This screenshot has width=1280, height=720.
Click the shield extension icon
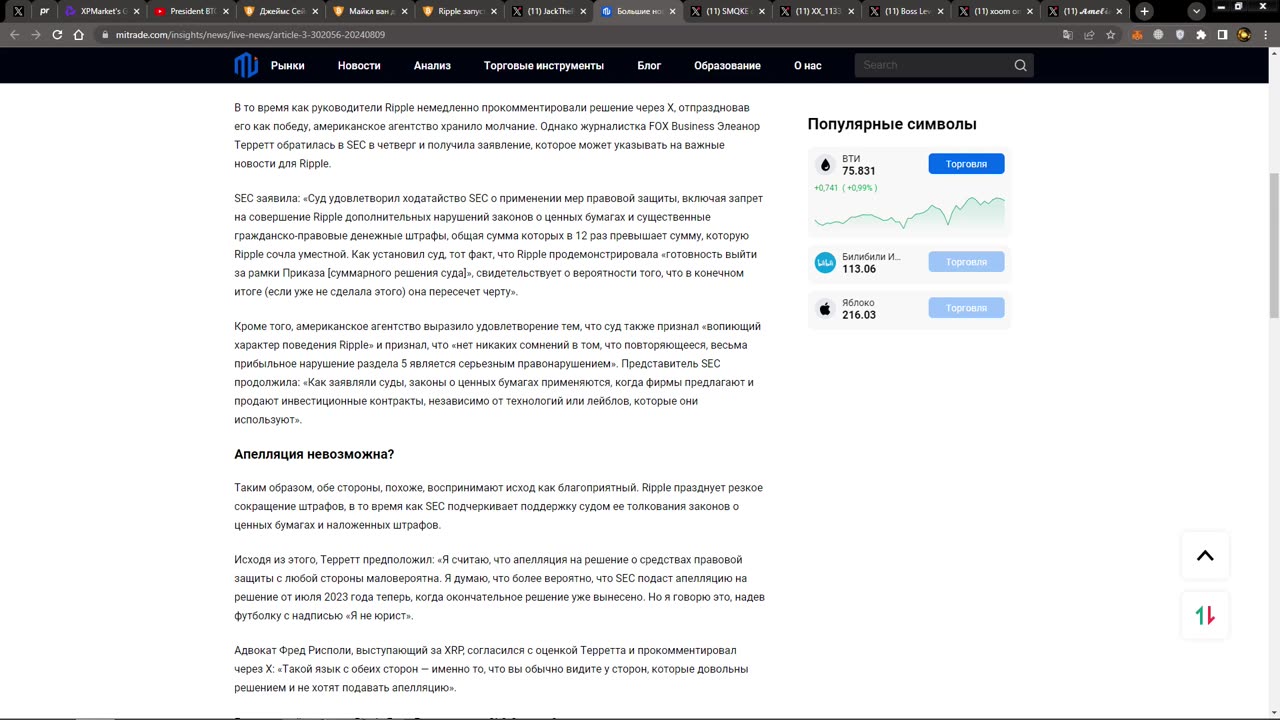(1179, 34)
